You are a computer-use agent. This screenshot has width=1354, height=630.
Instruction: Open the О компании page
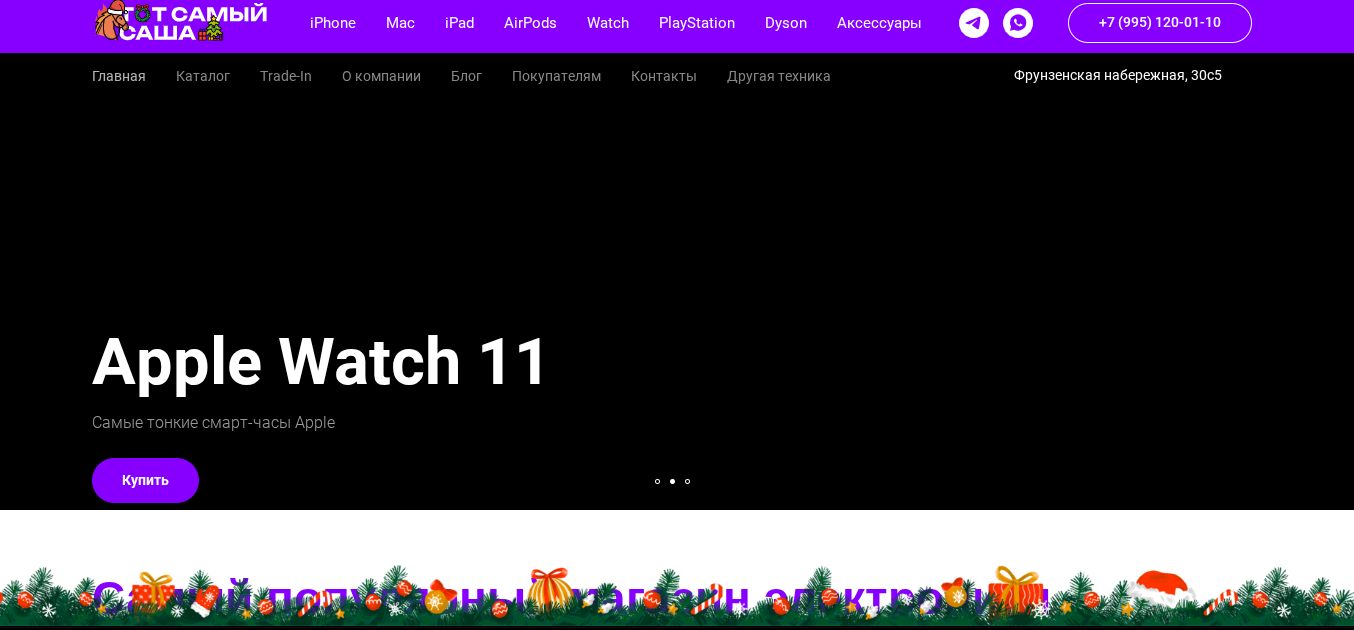[x=381, y=76]
